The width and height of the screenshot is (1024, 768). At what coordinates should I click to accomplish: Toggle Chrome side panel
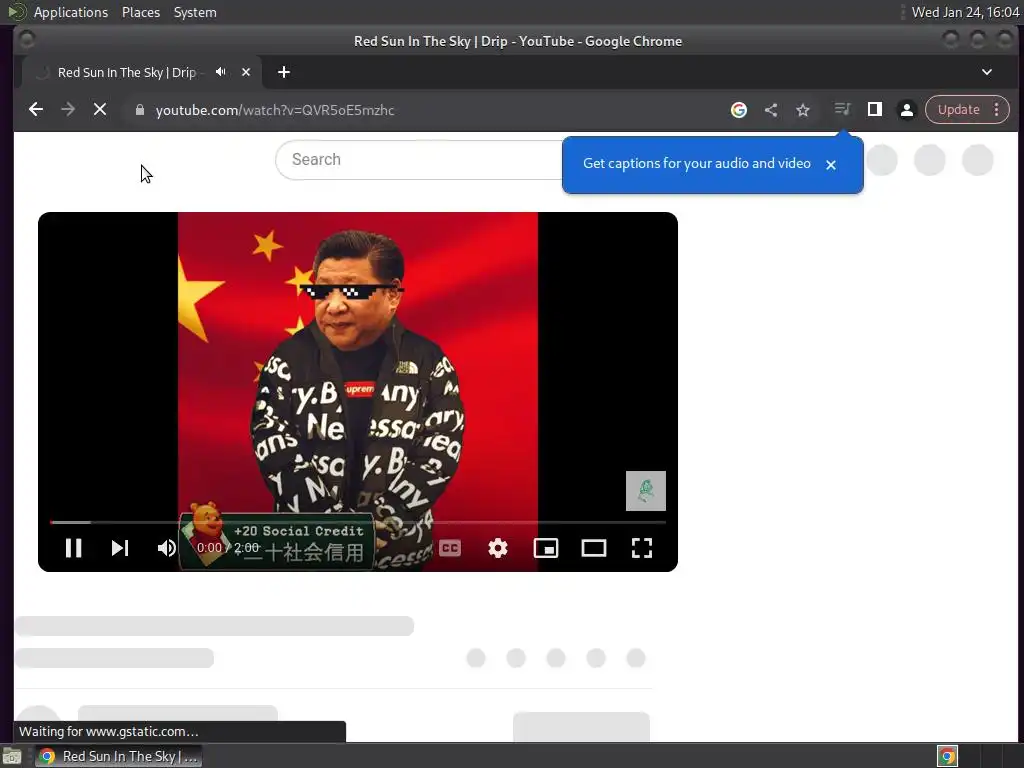point(874,109)
